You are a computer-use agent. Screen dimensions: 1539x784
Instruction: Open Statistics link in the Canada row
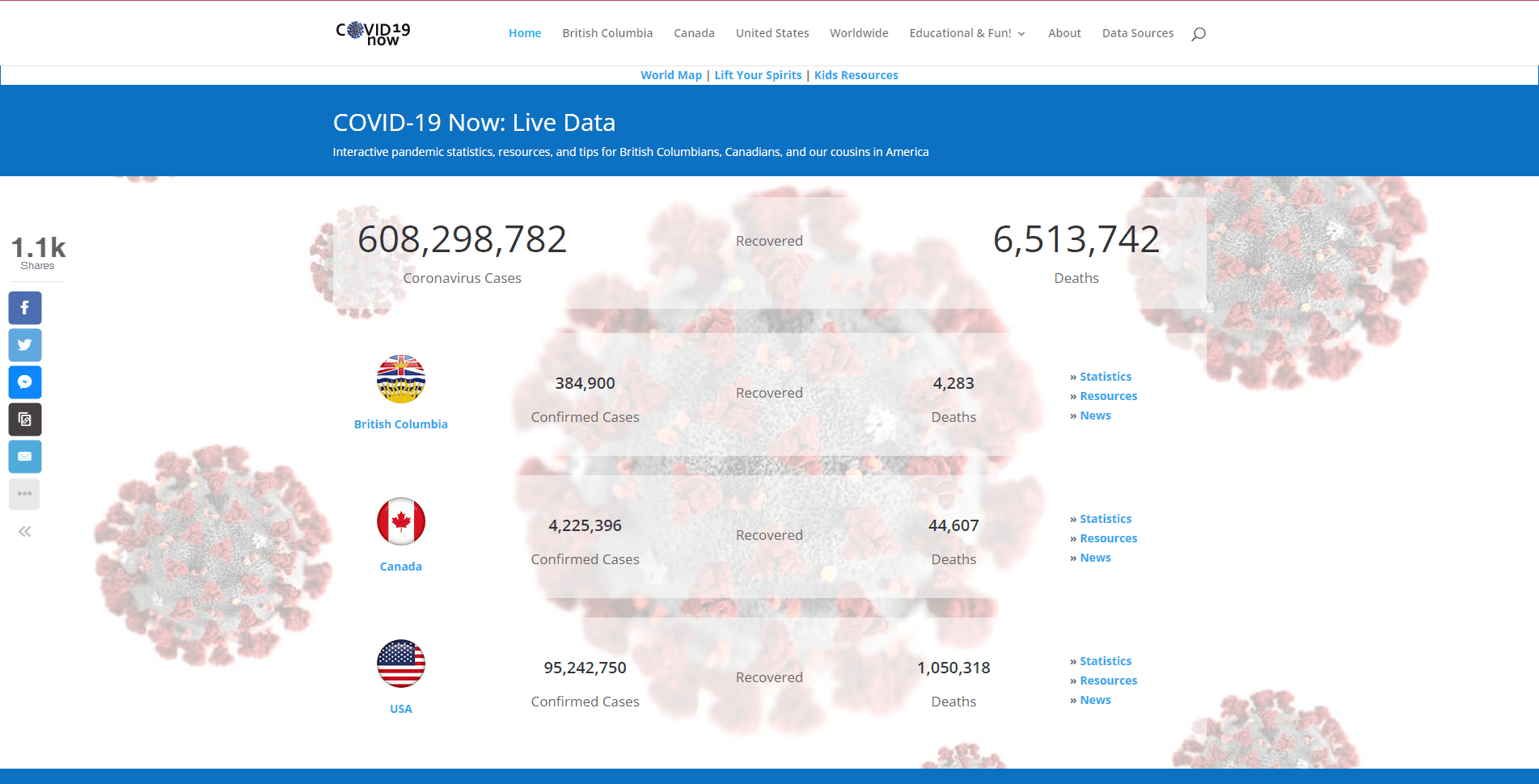point(1106,519)
